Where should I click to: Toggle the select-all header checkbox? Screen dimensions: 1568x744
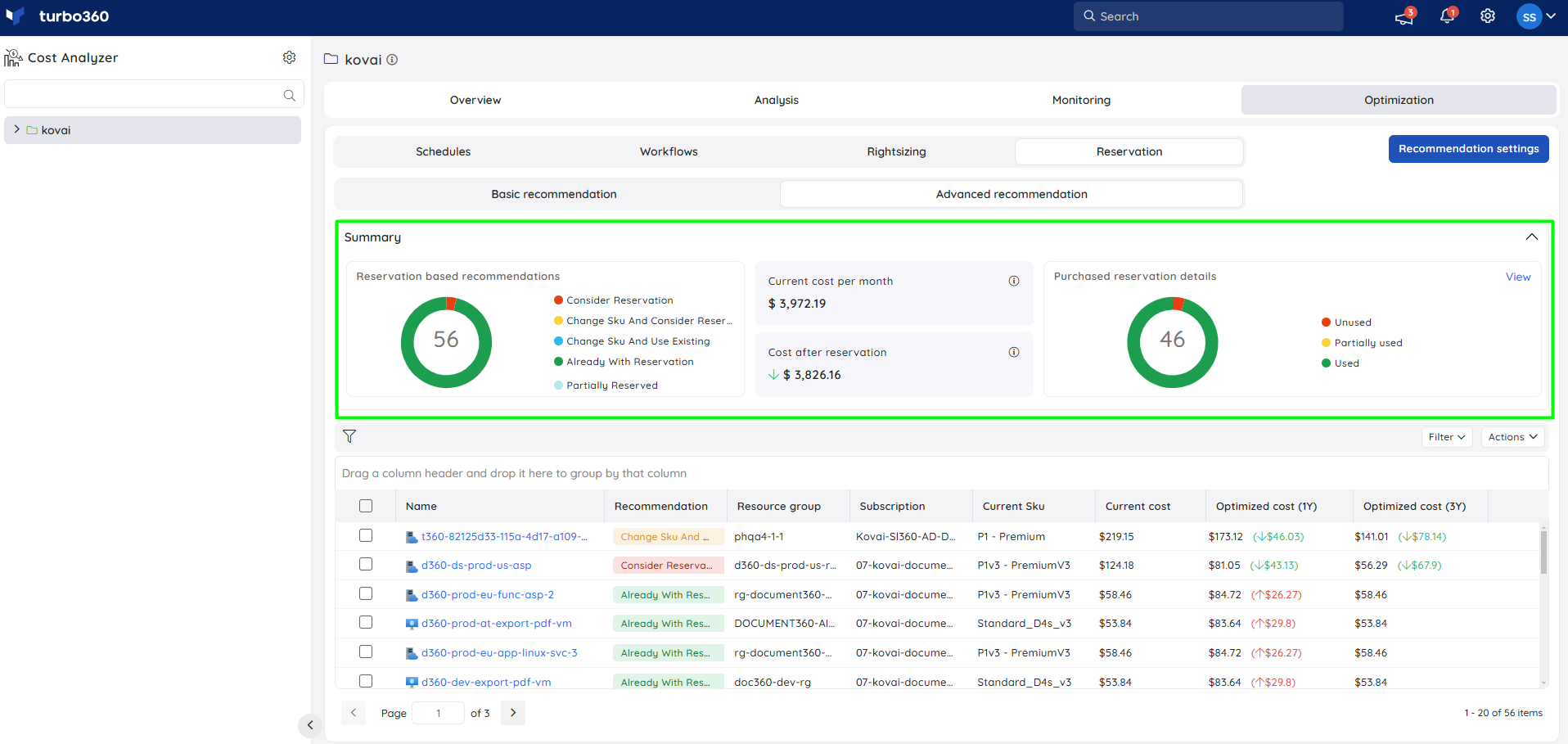[366, 506]
